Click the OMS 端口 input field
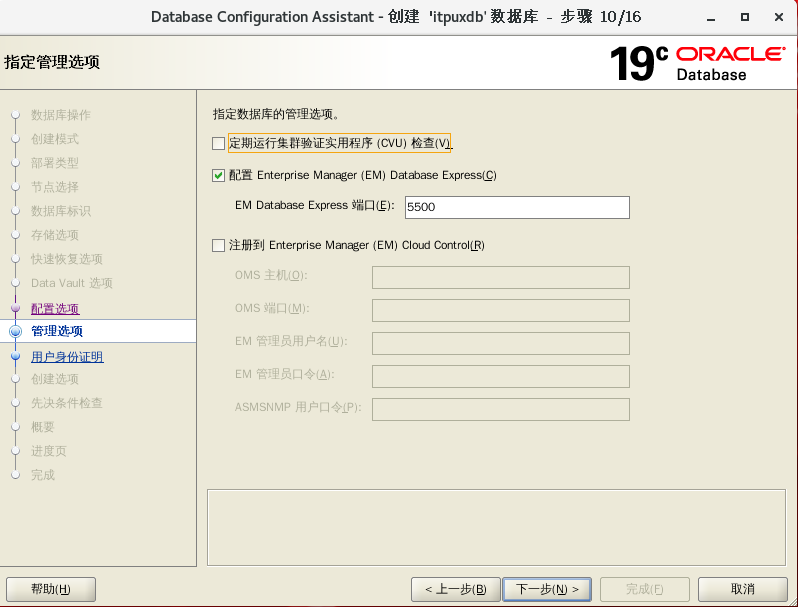Screen dimensions: 798x607 (501, 310)
